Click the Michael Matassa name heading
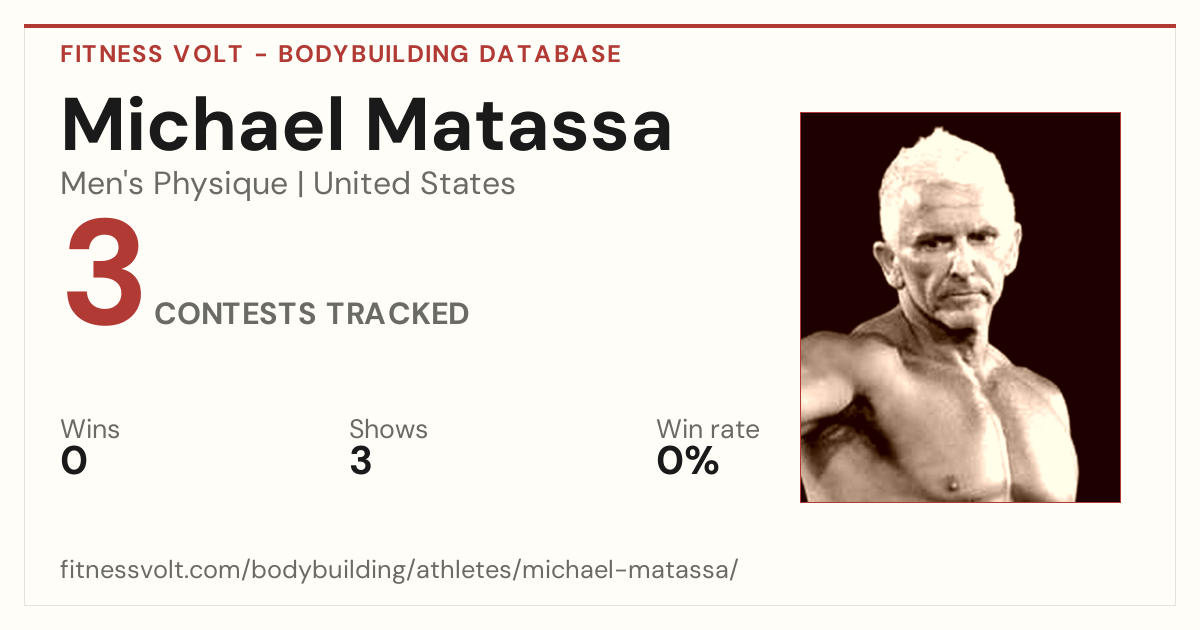1200x630 pixels. [366, 124]
